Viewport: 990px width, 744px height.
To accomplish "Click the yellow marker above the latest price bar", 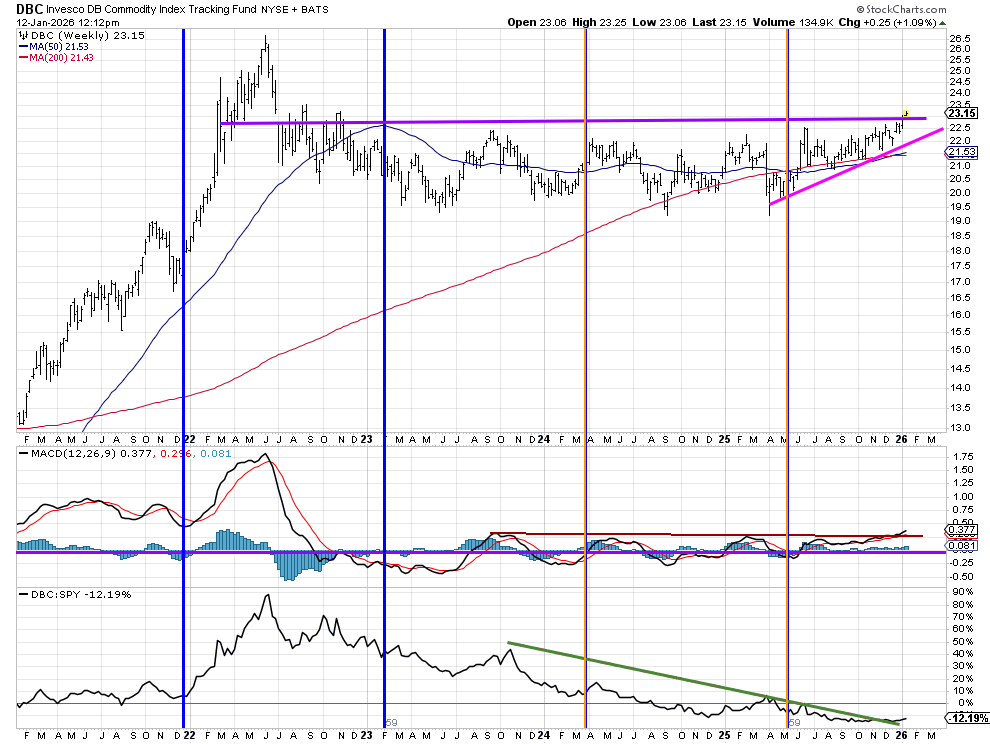I will tap(905, 112).
